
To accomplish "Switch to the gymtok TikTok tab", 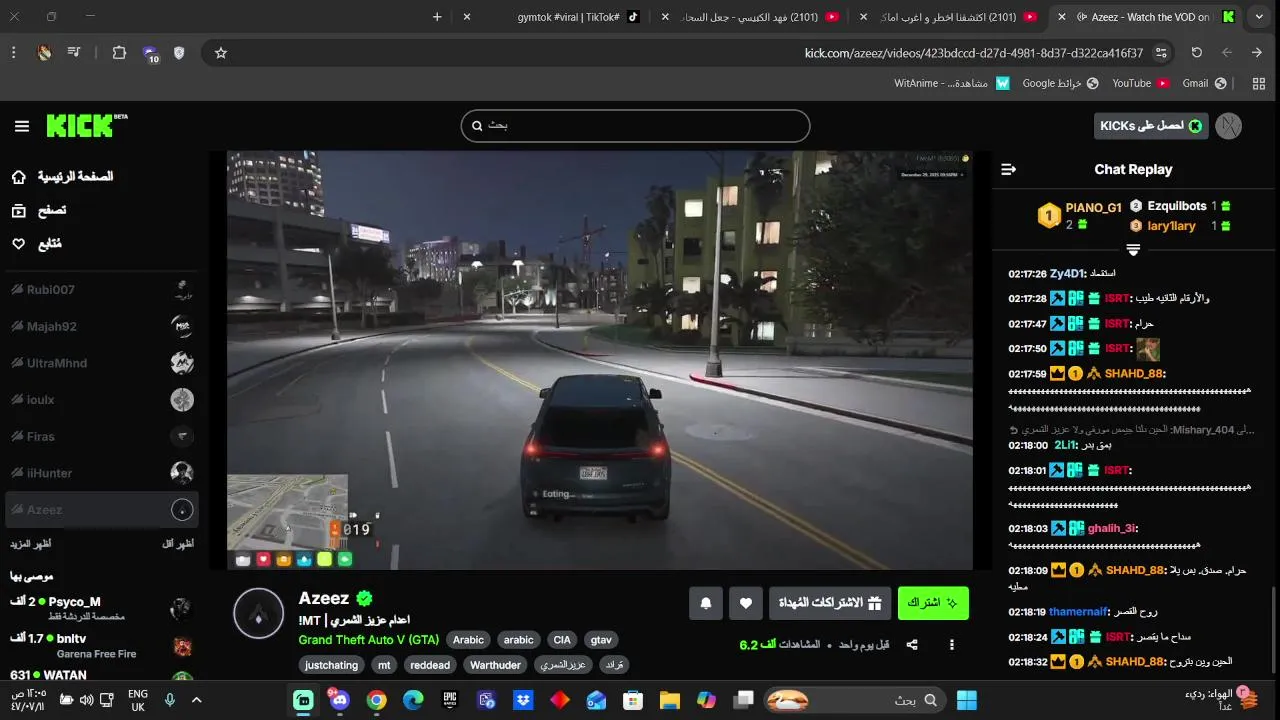I will (567, 17).
